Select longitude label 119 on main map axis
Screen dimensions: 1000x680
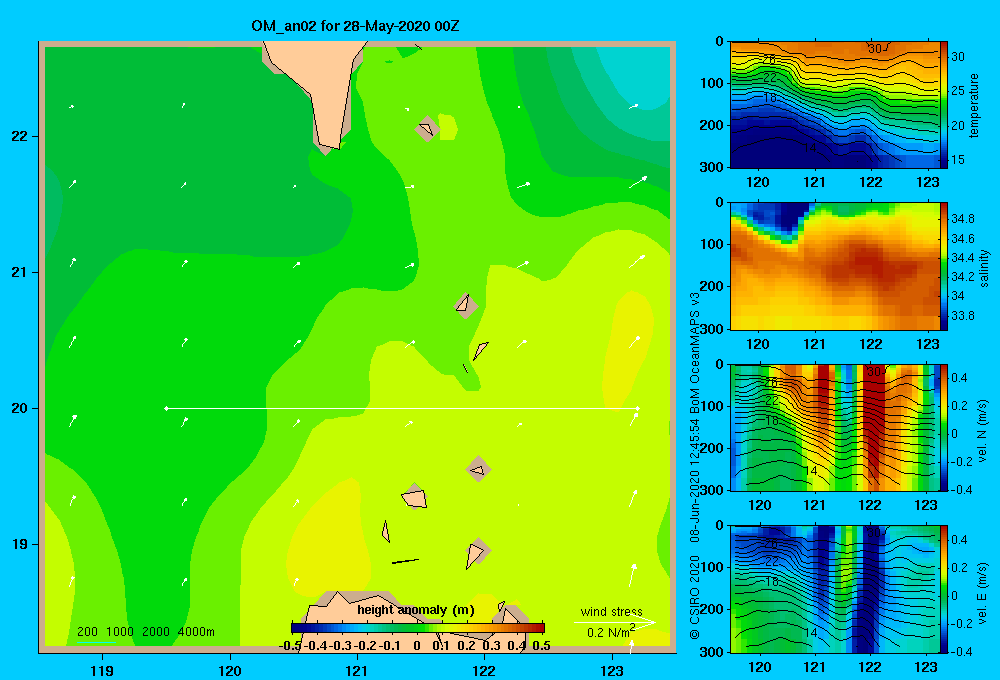pyautogui.click(x=102, y=670)
